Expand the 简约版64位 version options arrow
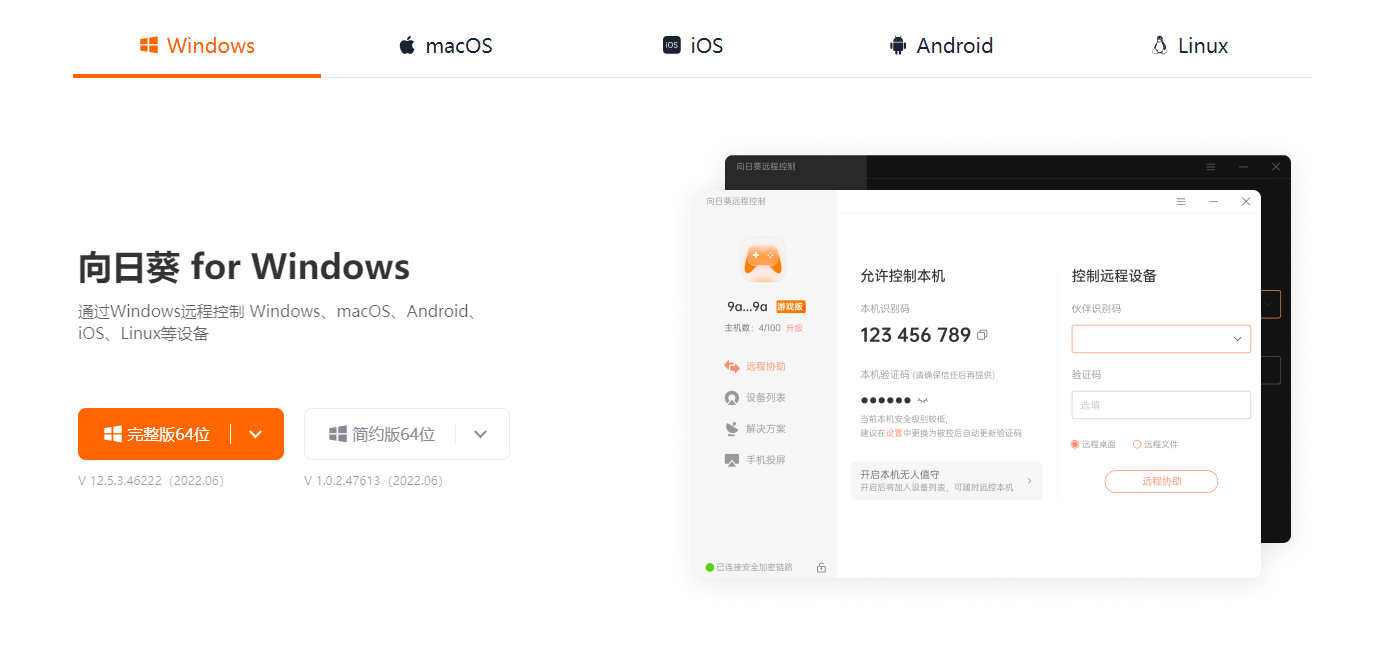 pos(481,434)
